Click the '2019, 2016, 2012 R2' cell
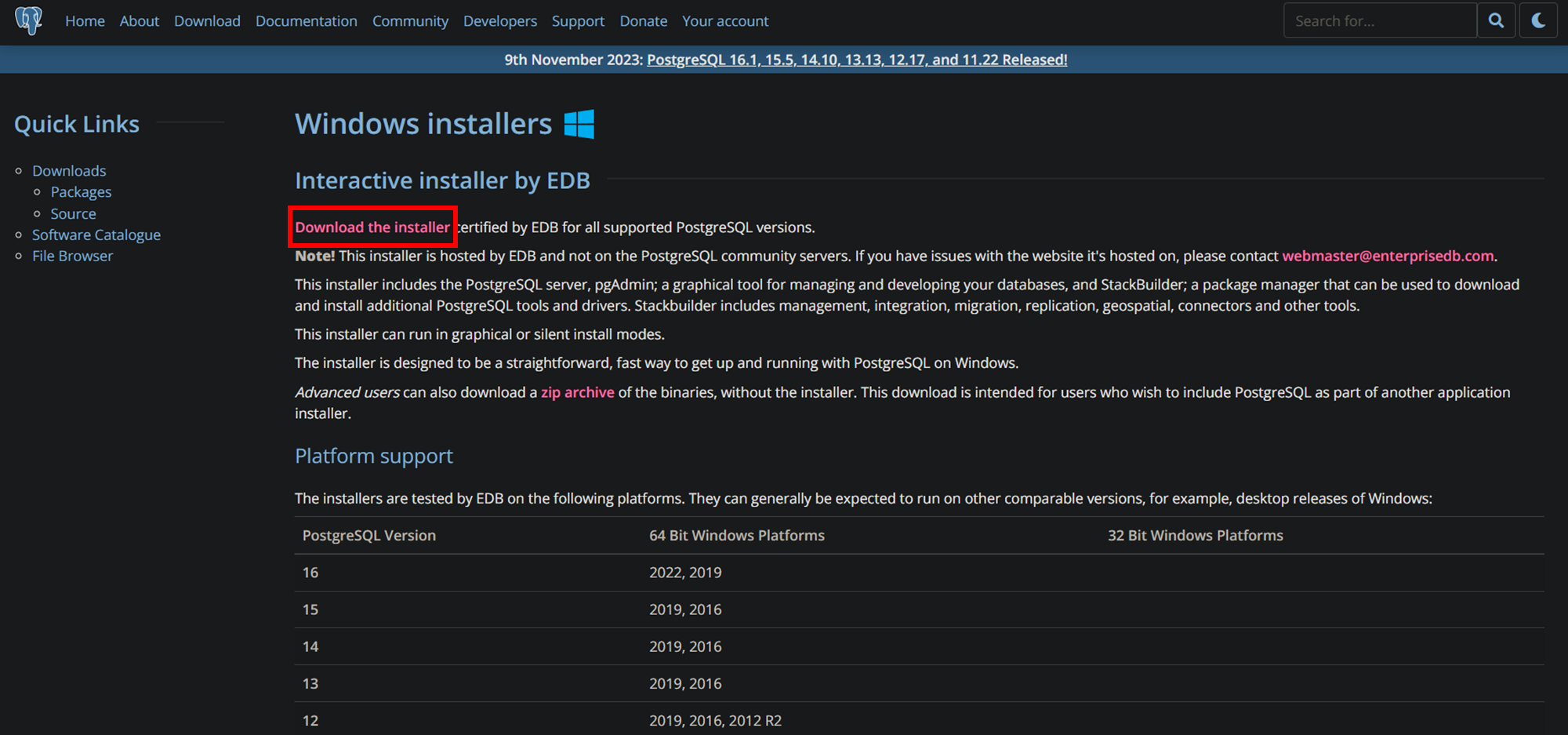This screenshot has width=1568, height=735. pyautogui.click(x=715, y=720)
